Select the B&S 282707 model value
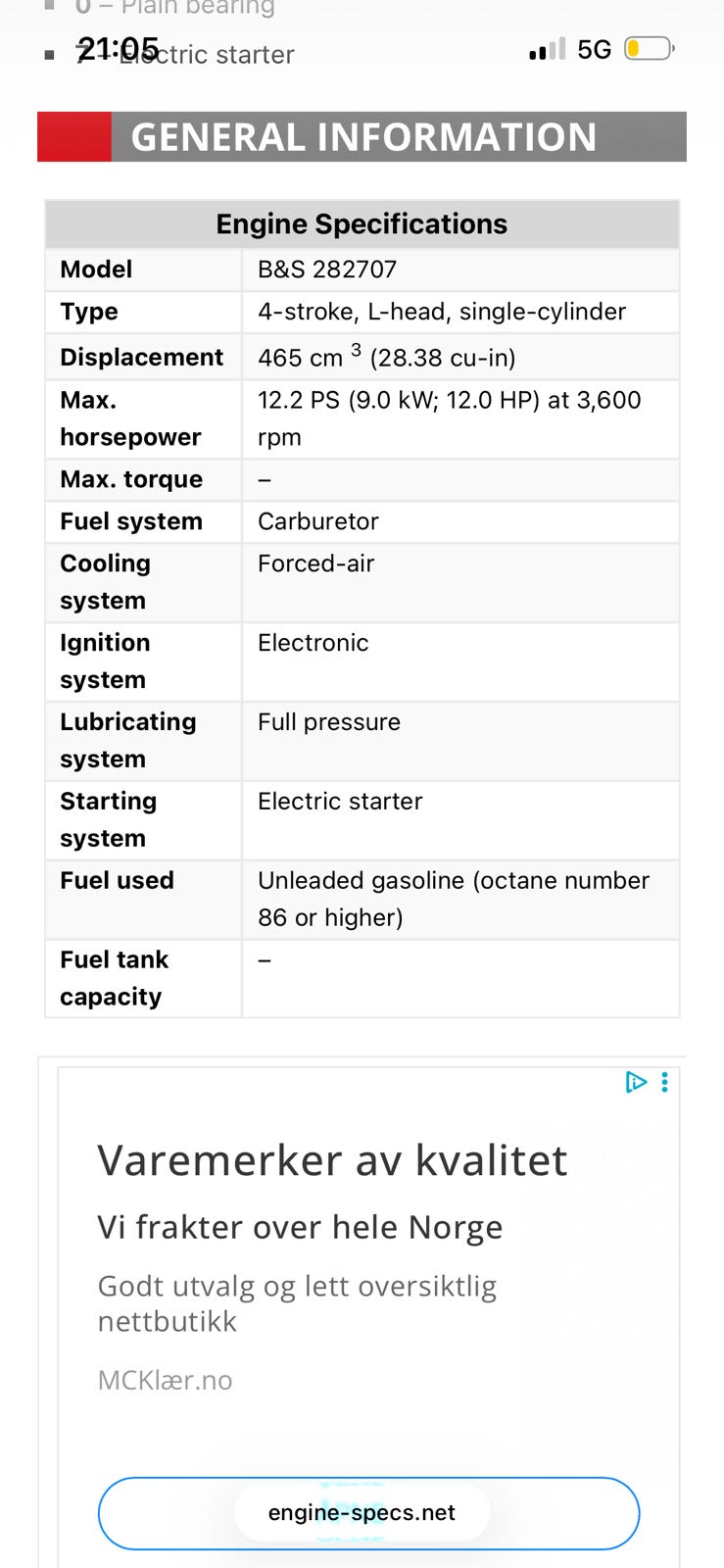The width and height of the screenshot is (724, 1568). point(327,269)
